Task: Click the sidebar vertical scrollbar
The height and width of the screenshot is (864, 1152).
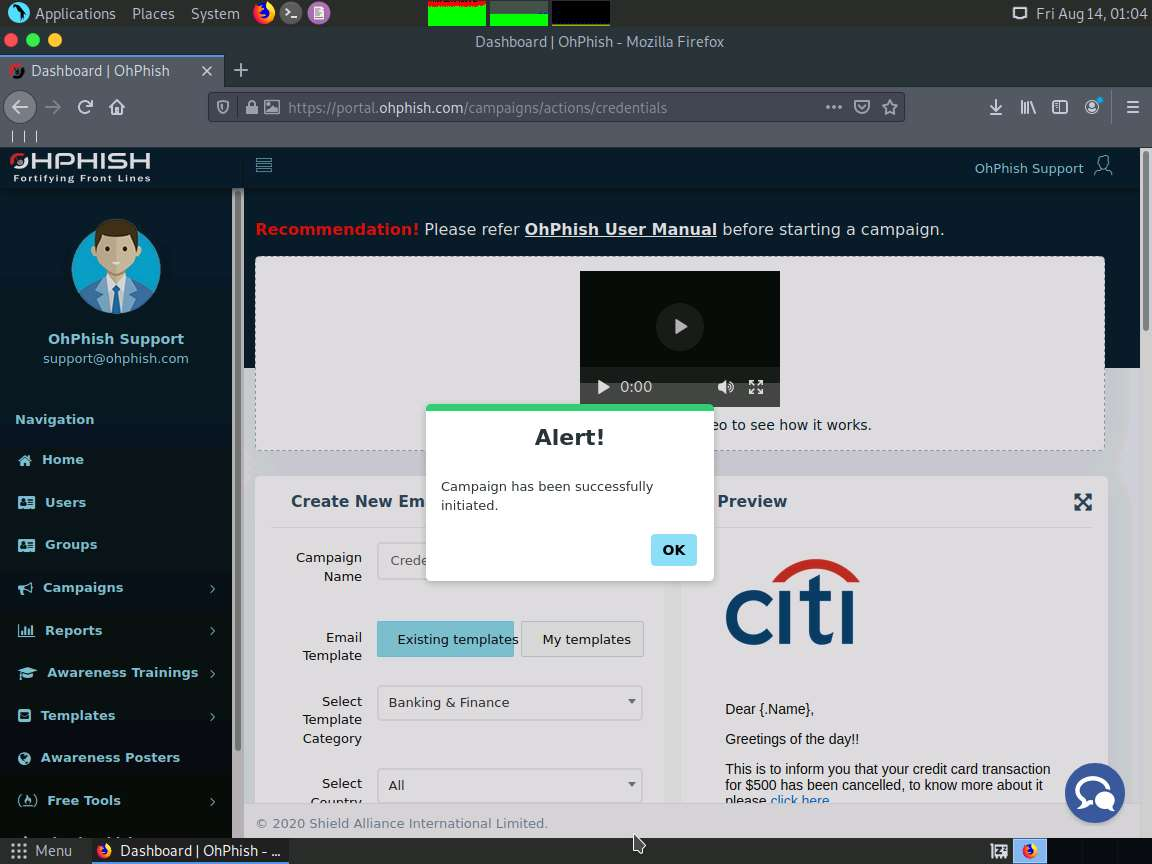Action: 237,470
